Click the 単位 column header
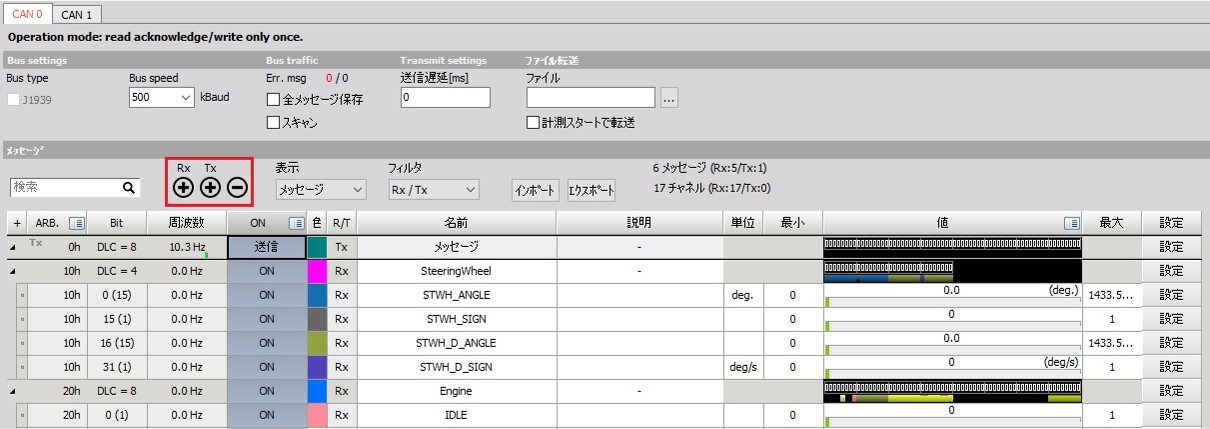 [741, 223]
